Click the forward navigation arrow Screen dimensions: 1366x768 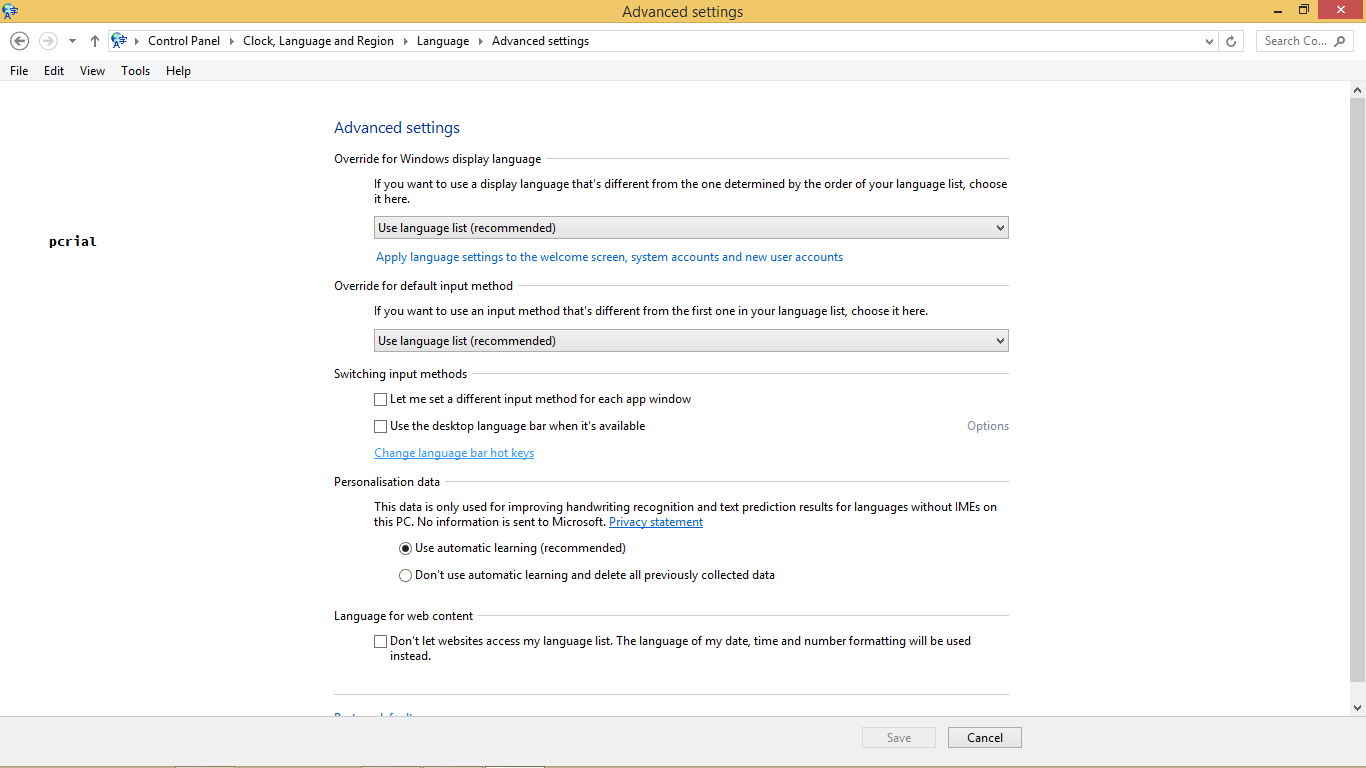pyautogui.click(x=46, y=40)
